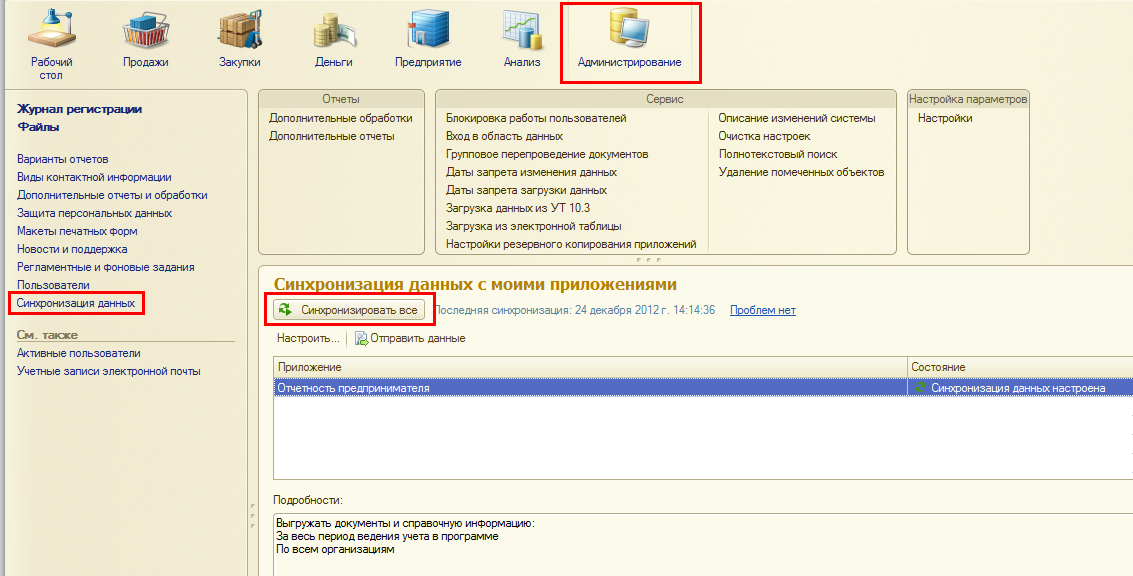Open Журнал регистрации
This screenshot has height=576, width=1133.
[79, 109]
